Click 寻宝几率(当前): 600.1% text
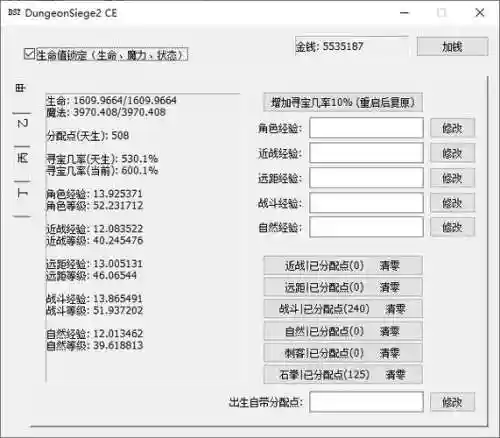The height and width of the screenshot is (438, 500). 102,171
